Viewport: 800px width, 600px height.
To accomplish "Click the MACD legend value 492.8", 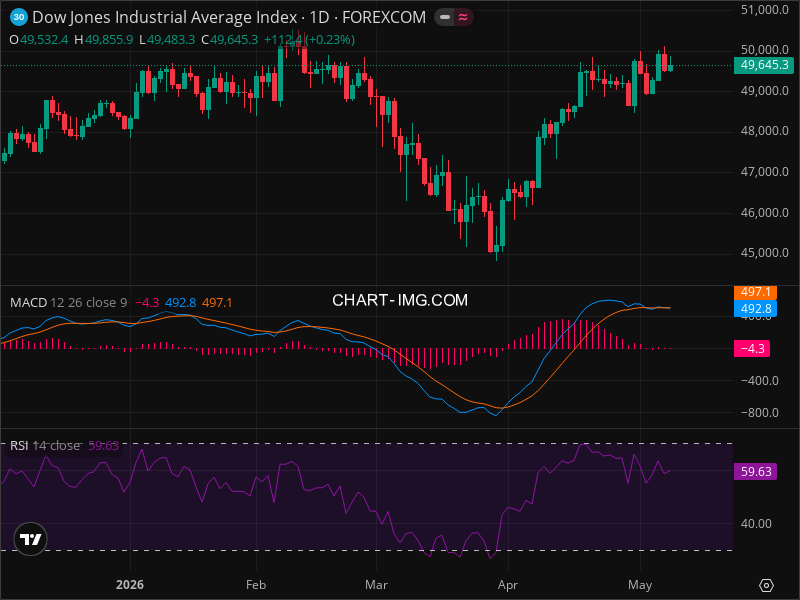I will pos(181,303).
